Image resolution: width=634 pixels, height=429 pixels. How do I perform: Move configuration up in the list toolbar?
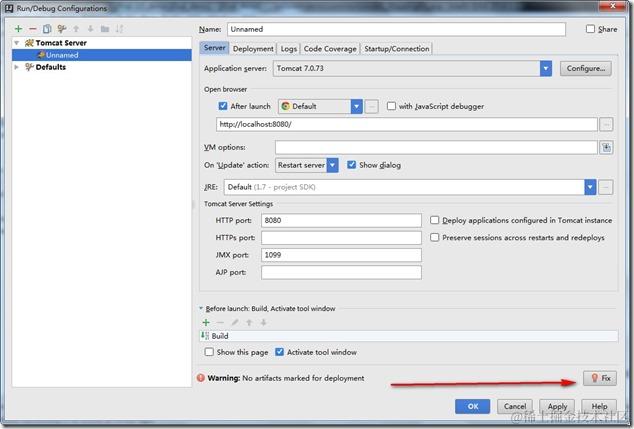click(x=76, y=29)
